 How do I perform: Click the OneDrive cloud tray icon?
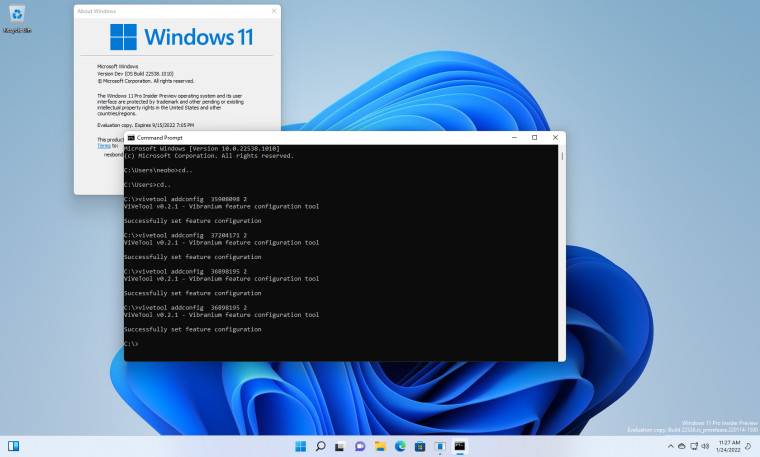(x=681, y=446)
